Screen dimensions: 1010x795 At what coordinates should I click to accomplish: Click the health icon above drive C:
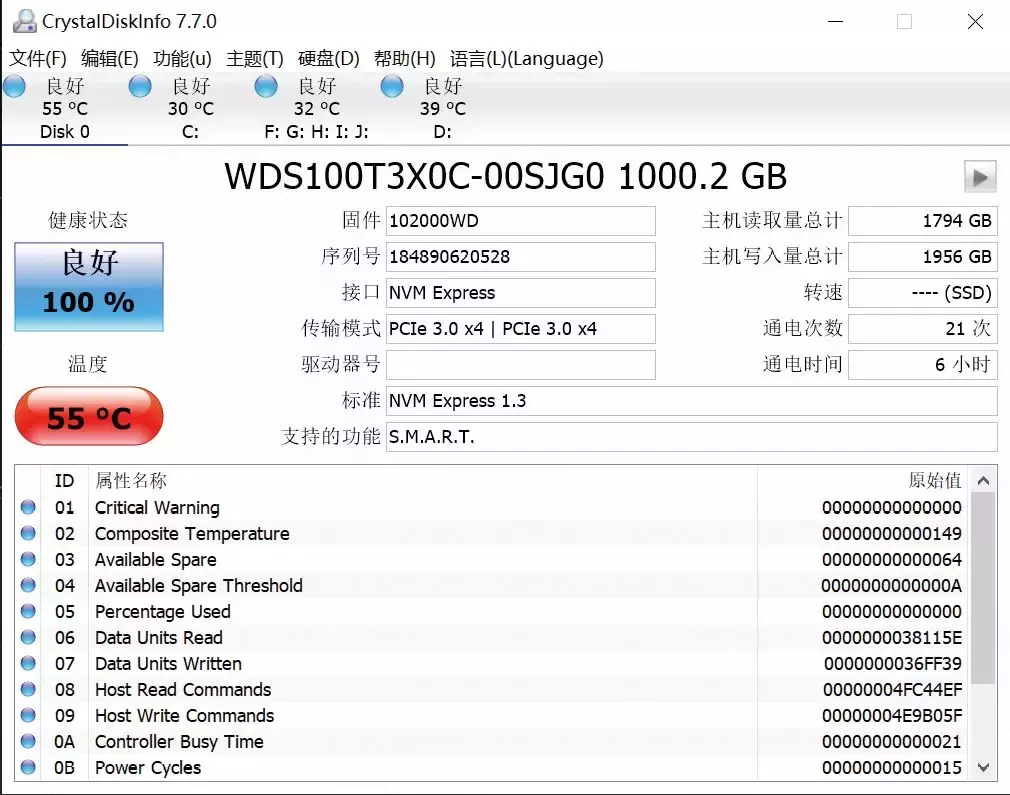pos(140,87)
